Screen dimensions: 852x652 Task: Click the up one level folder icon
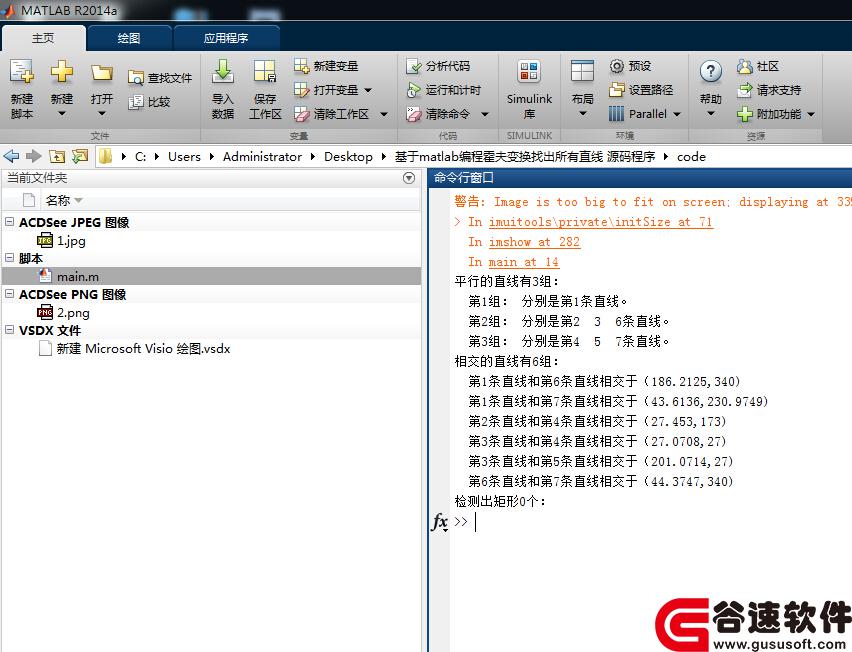[57, 156]
